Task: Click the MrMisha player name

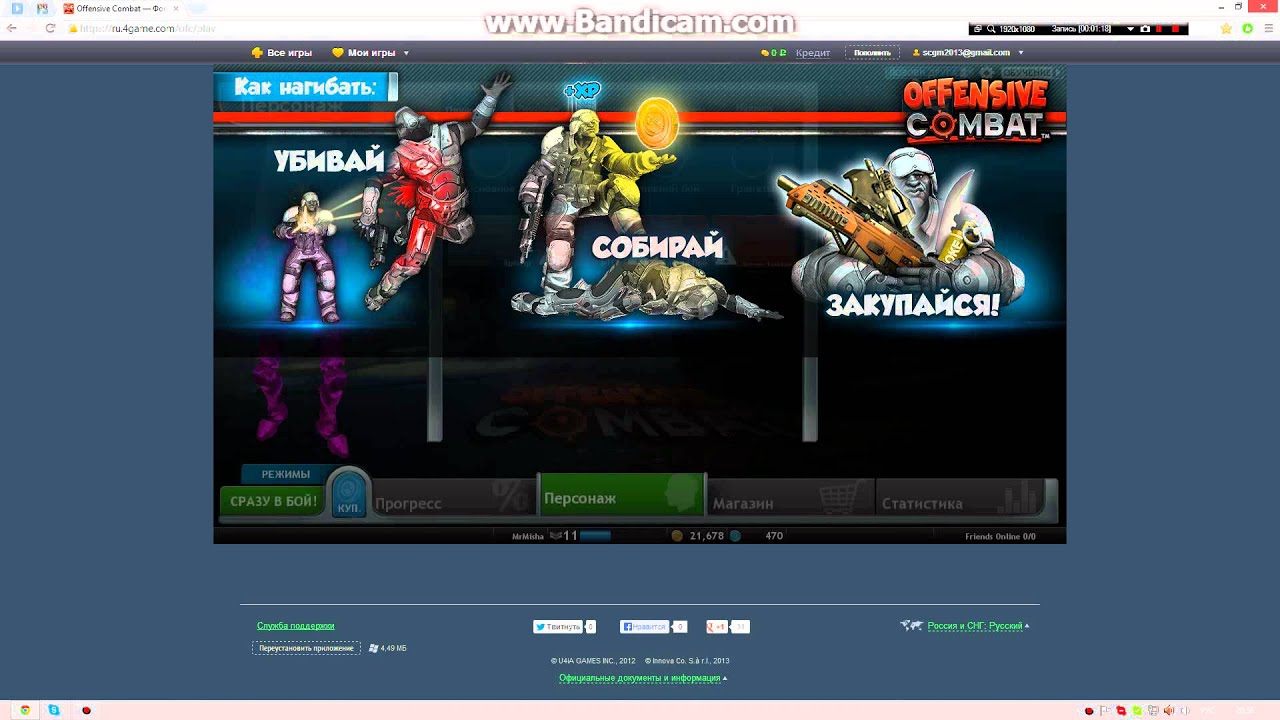Action: click(527, 536)
